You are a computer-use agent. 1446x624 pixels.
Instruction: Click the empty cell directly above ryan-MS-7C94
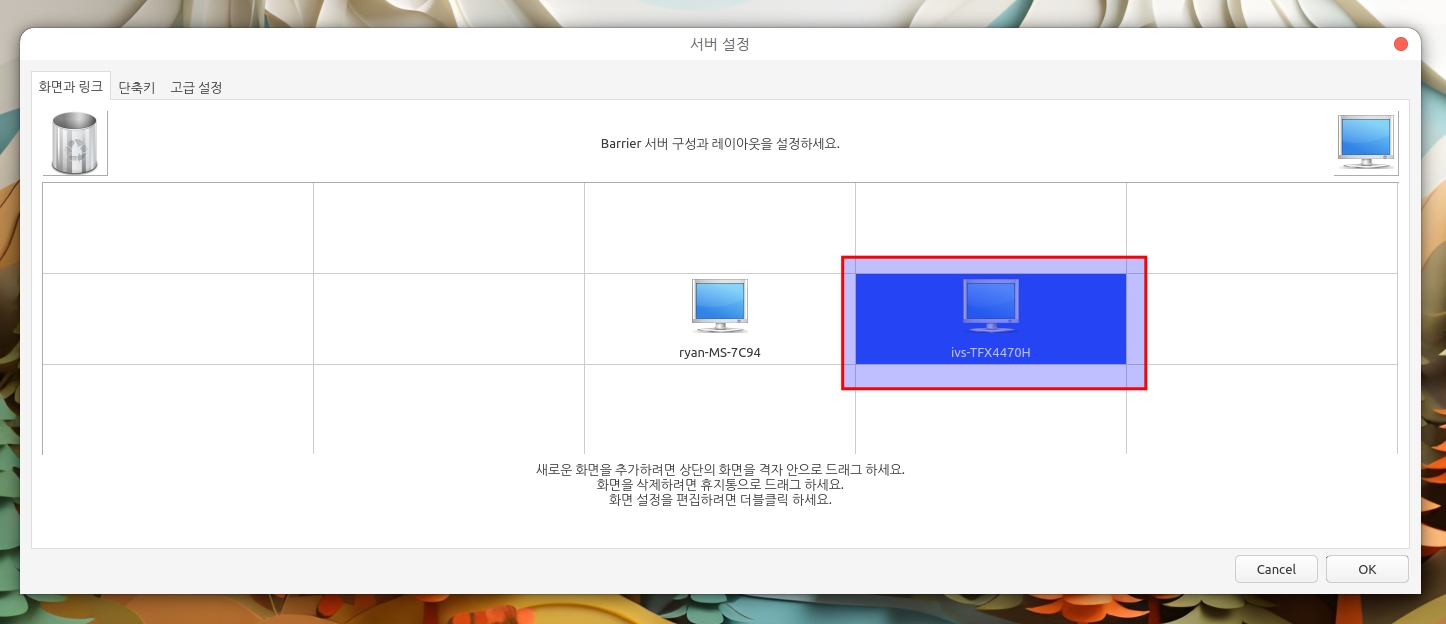click(719, 228)
